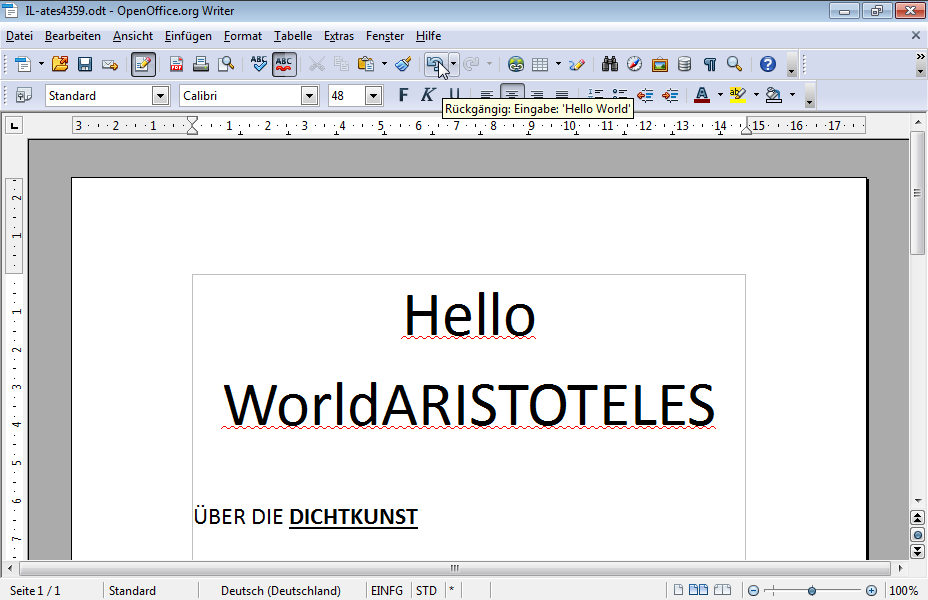Zoom out with the minus button
Image resolution: width=928 pixels, height=600 pixels.
tap(753, 591)
